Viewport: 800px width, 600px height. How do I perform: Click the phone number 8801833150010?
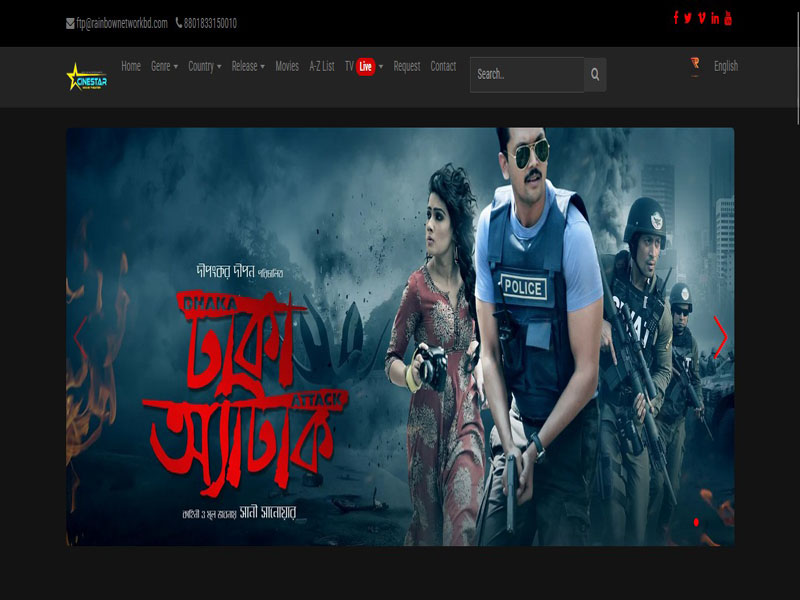pos(210,23)
